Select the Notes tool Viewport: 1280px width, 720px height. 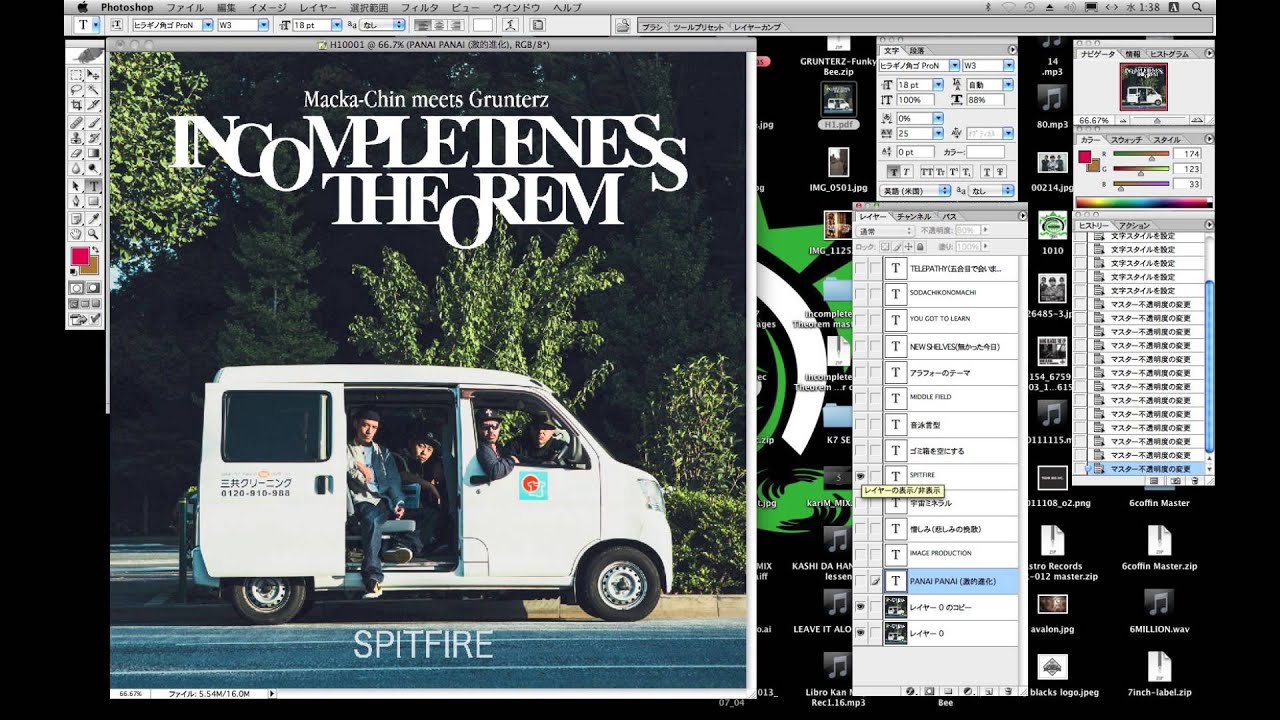point(76,217)
